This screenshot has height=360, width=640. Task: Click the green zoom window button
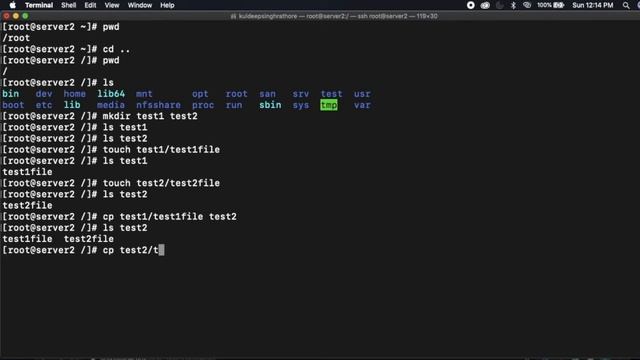pos(25,16)
